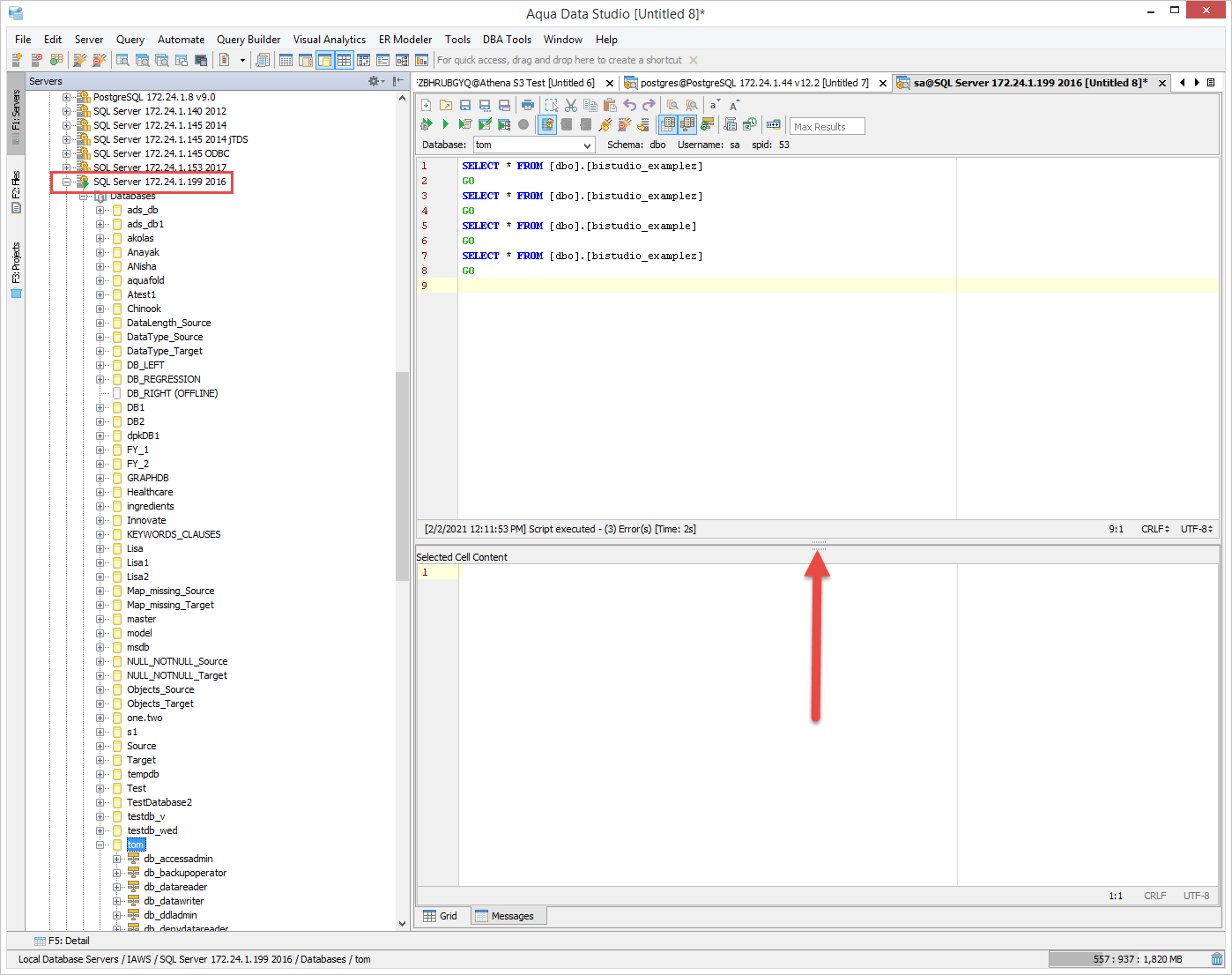Click the green Execute query play button
The height and width of the screenshot is (975, 1232).
(x=445, y=124)
